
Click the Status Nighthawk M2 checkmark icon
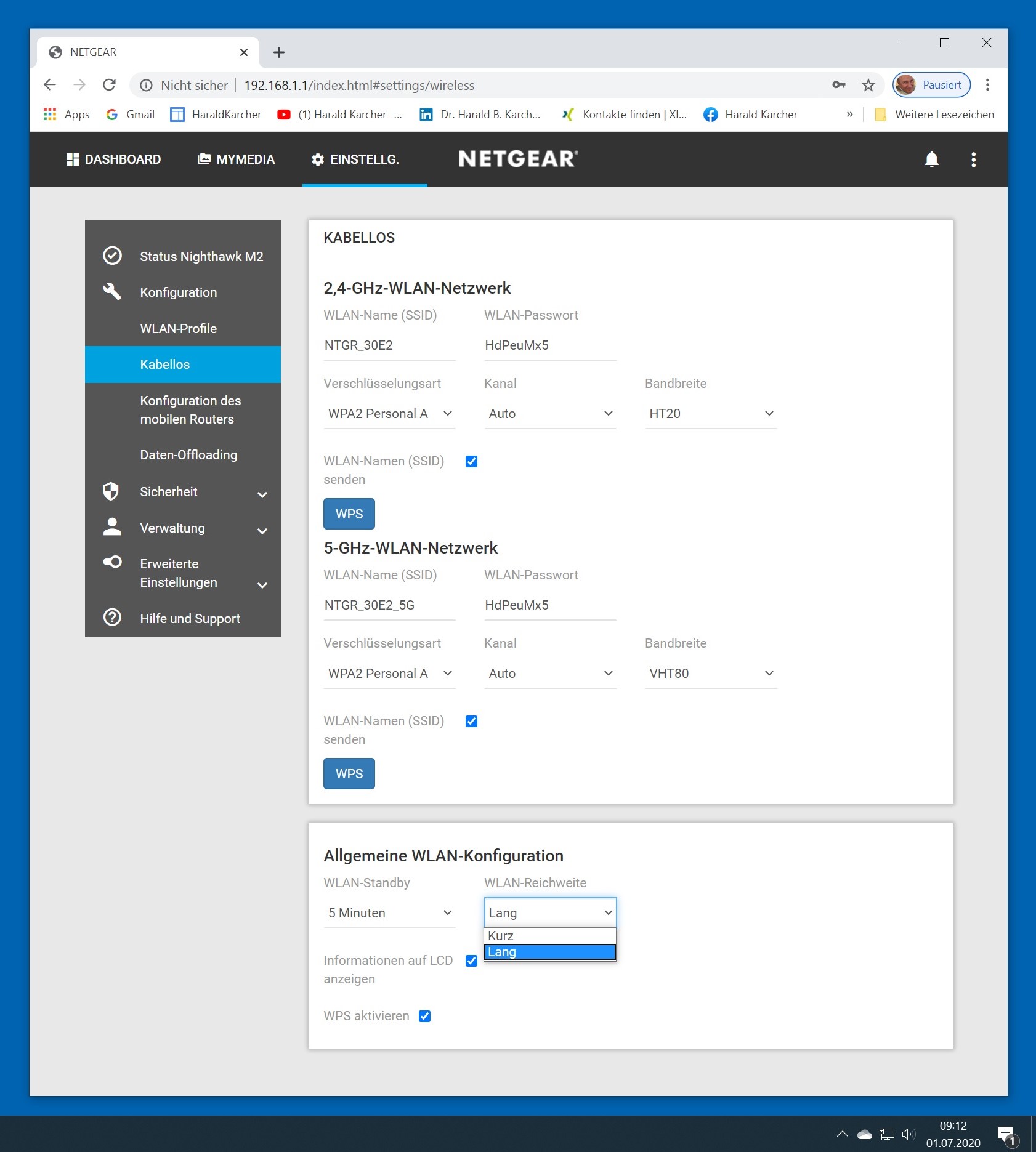click(112, 256)
